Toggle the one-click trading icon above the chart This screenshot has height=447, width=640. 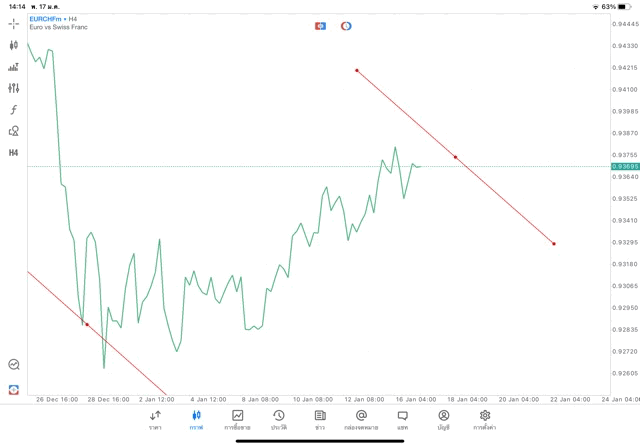(320, 24)
